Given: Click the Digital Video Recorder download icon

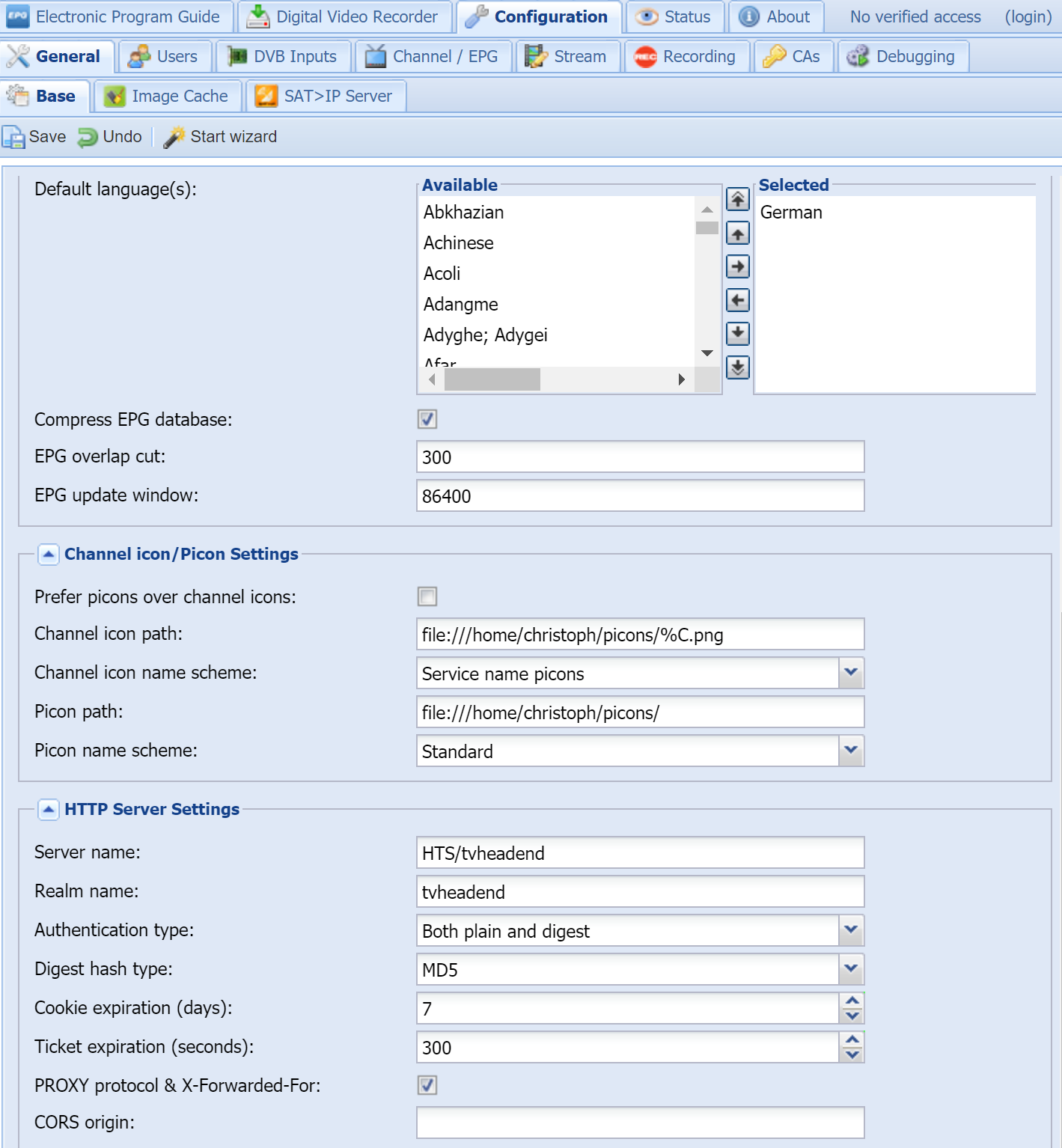Looking at the screenshot, I should 258,16.
